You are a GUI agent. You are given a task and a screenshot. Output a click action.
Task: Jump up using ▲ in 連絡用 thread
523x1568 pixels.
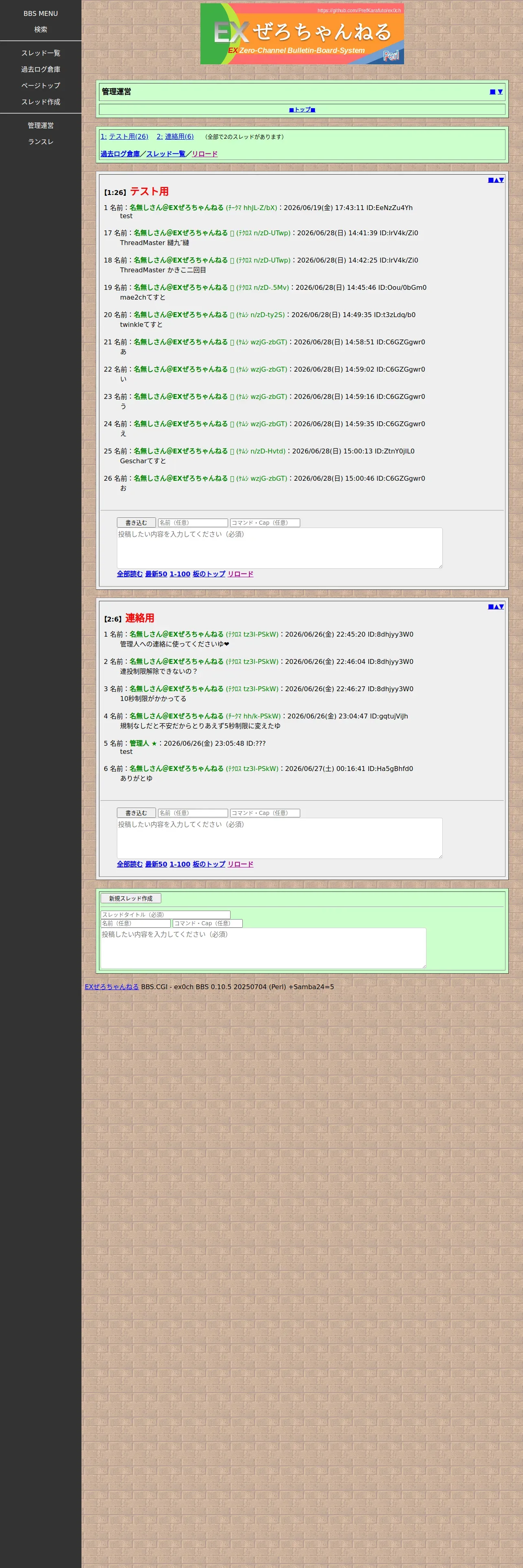point(496,607)
